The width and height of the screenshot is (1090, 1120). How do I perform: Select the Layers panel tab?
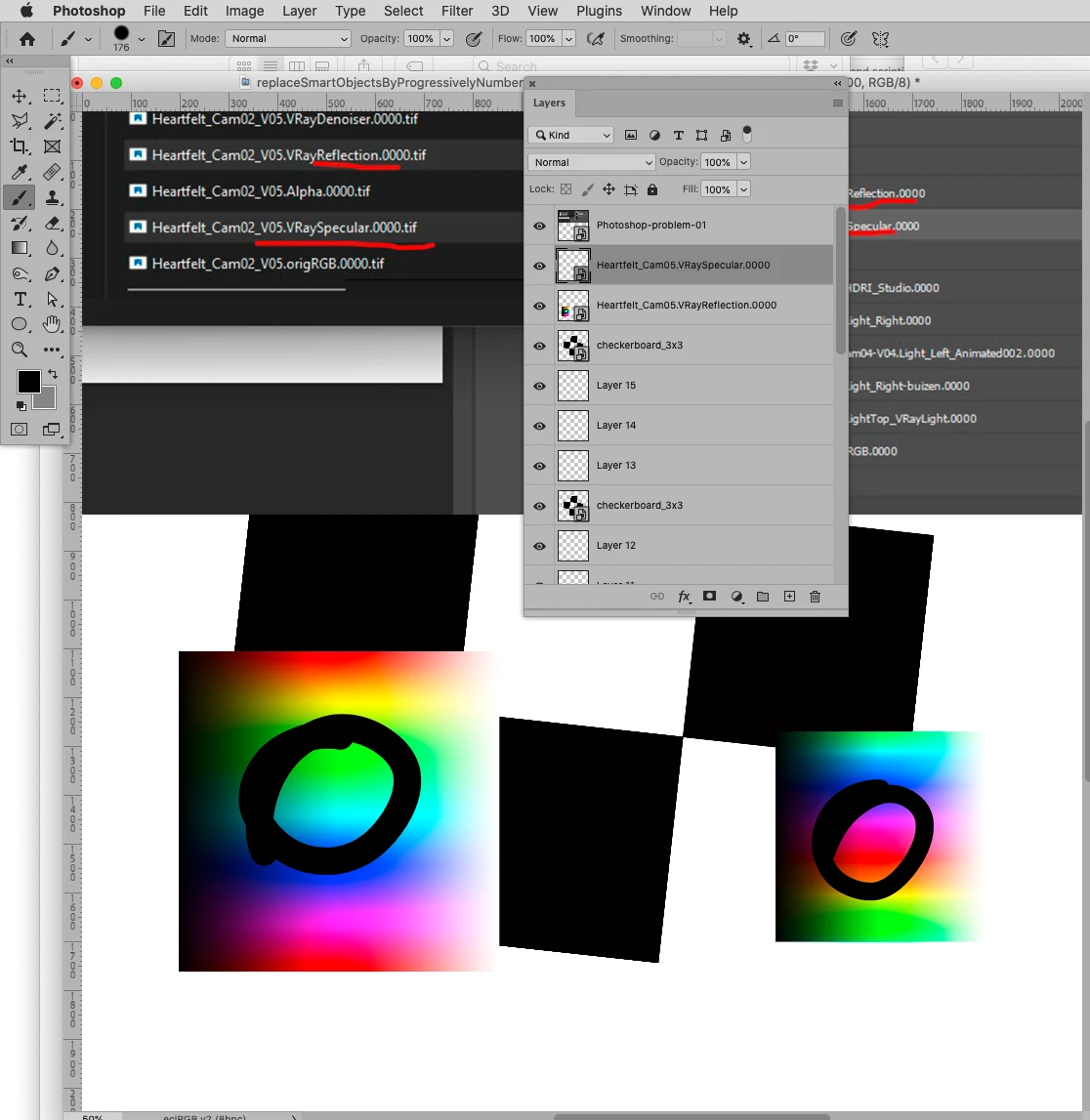coord(549,103)
